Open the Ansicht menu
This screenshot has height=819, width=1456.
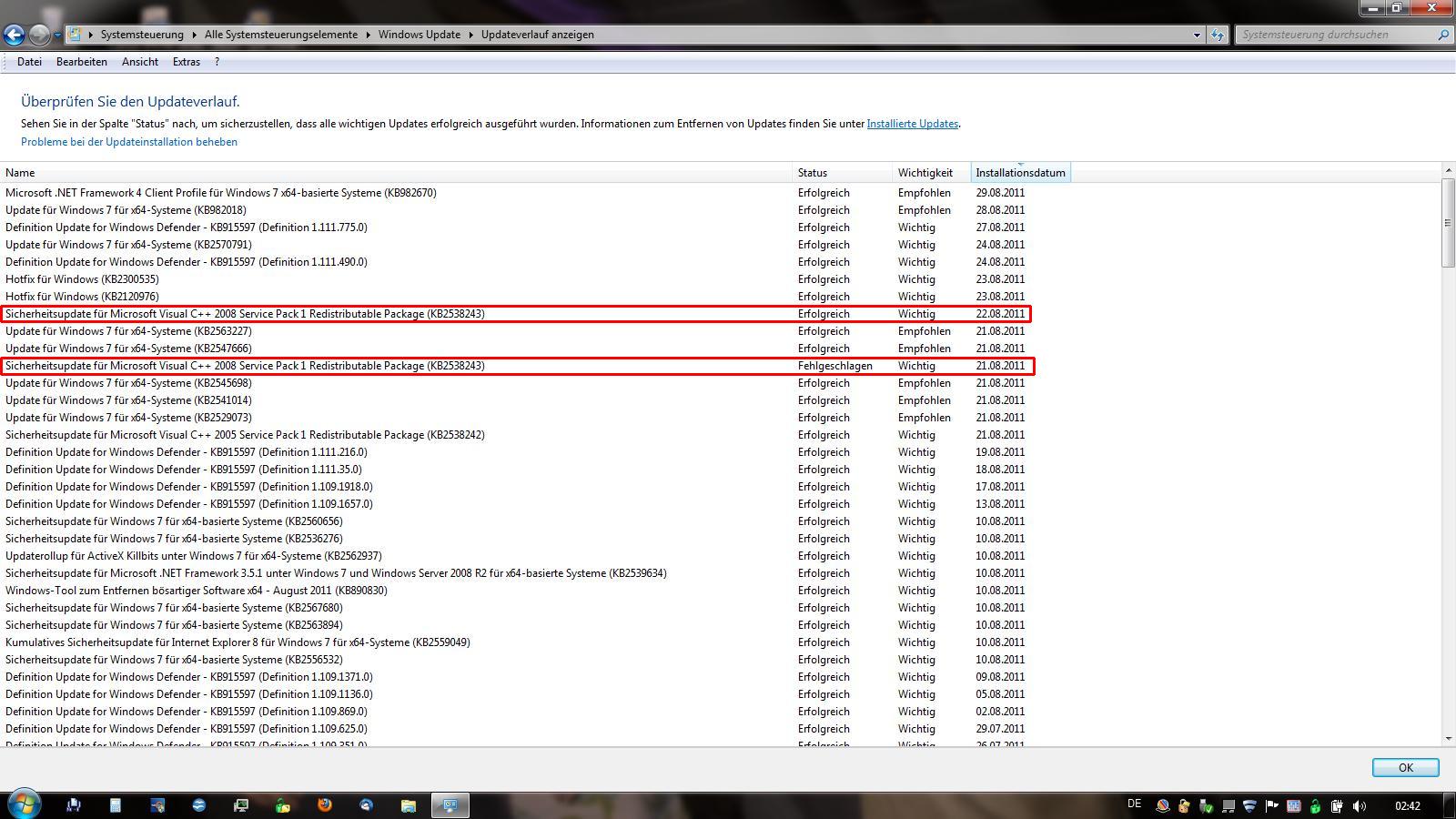(x=139, y=62)
